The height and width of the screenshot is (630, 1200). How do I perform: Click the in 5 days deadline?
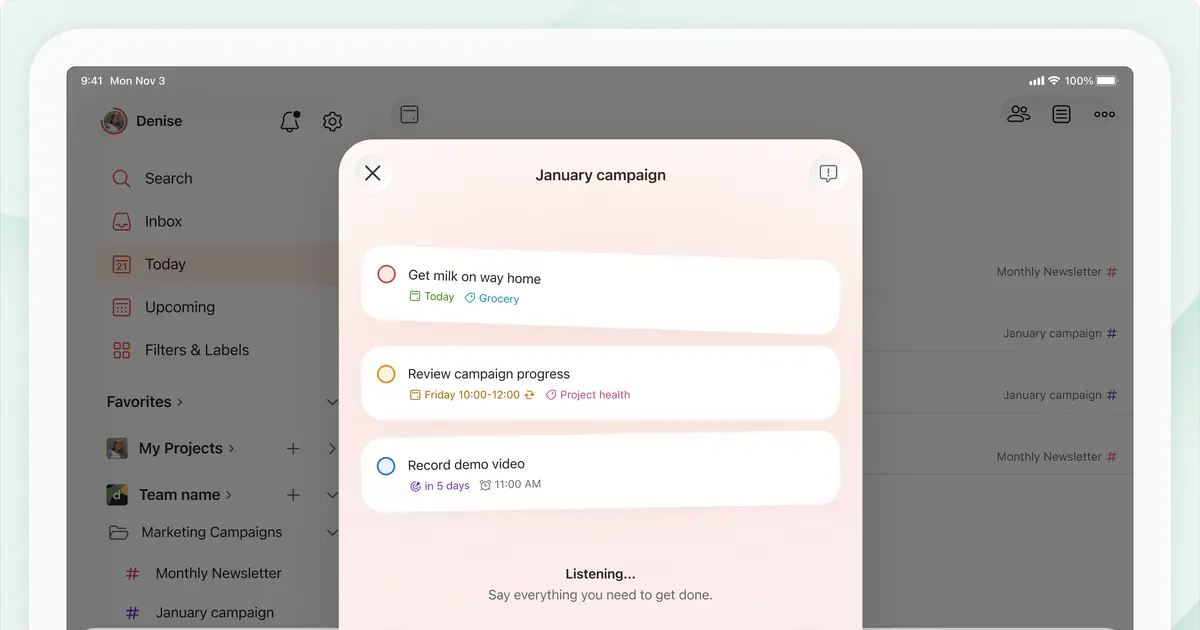[x=439, y=486]
